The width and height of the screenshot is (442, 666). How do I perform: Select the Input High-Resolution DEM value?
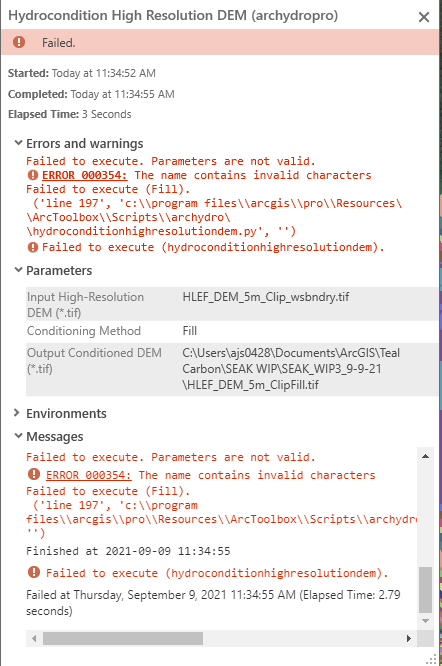click(266, 297)
